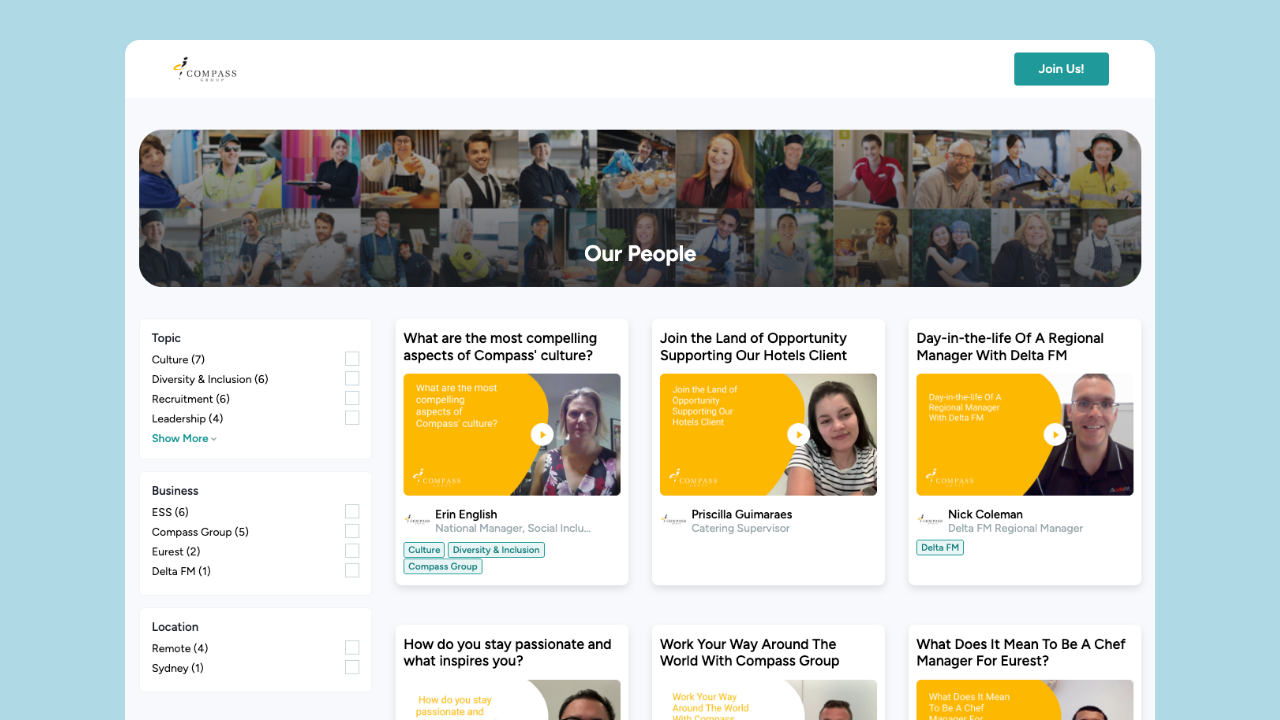Check the Leadership (4) topic filter
The image size is (1280, 720).
352,418
